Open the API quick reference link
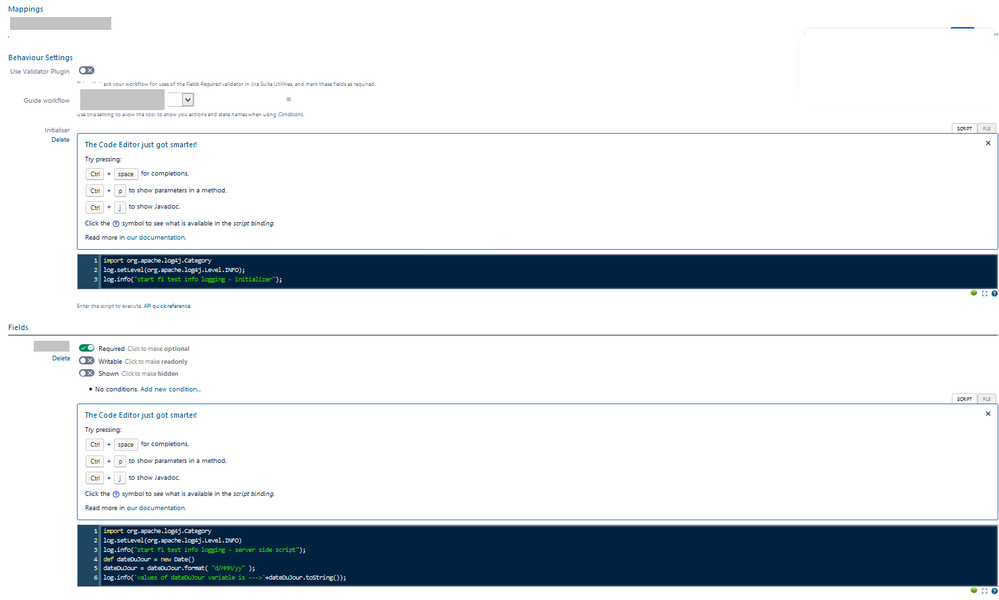 pos(167,306)
